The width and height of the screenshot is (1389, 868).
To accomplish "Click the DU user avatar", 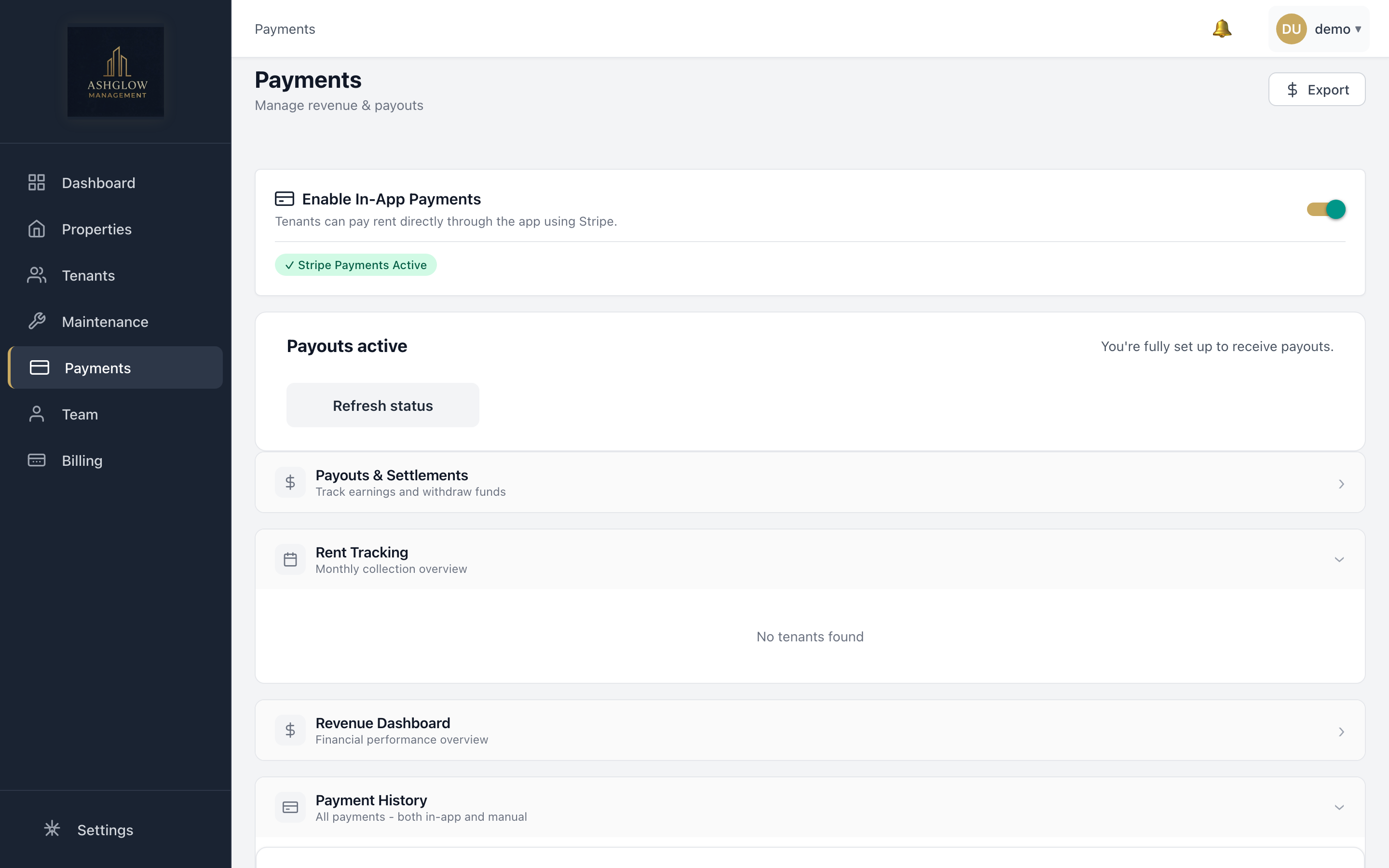I will (1291, 29).
